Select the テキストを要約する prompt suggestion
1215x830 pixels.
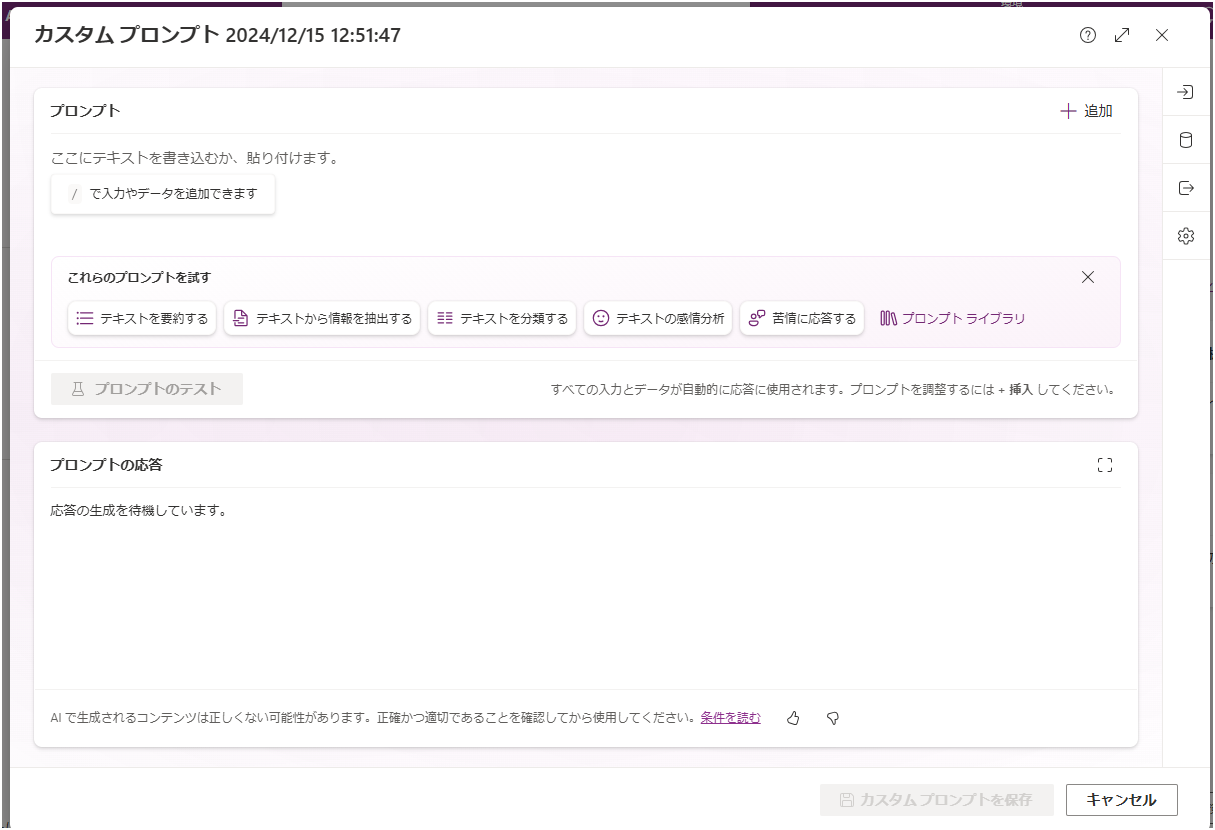142,318
